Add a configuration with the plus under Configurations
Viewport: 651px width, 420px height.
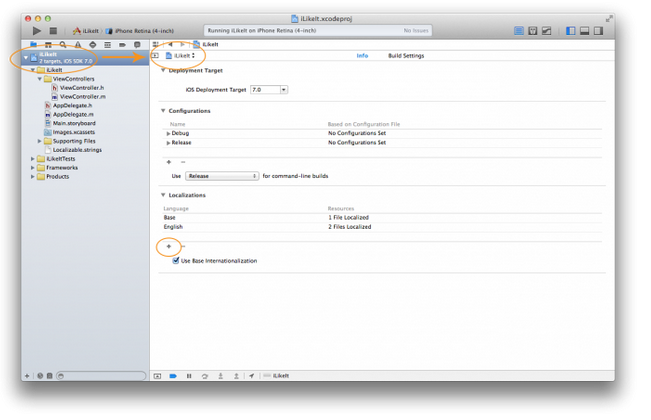(169, 162)
